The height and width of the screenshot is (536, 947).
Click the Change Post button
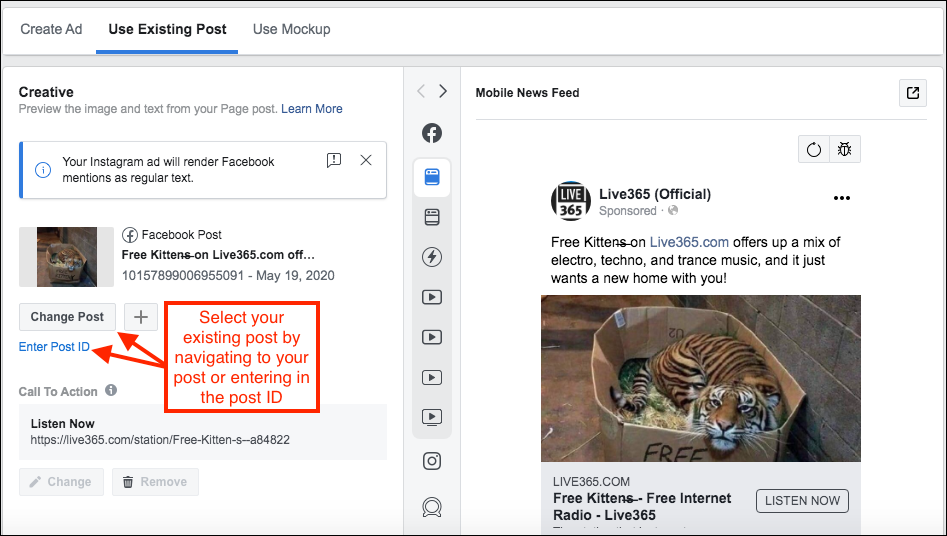(x=67, y=317)
